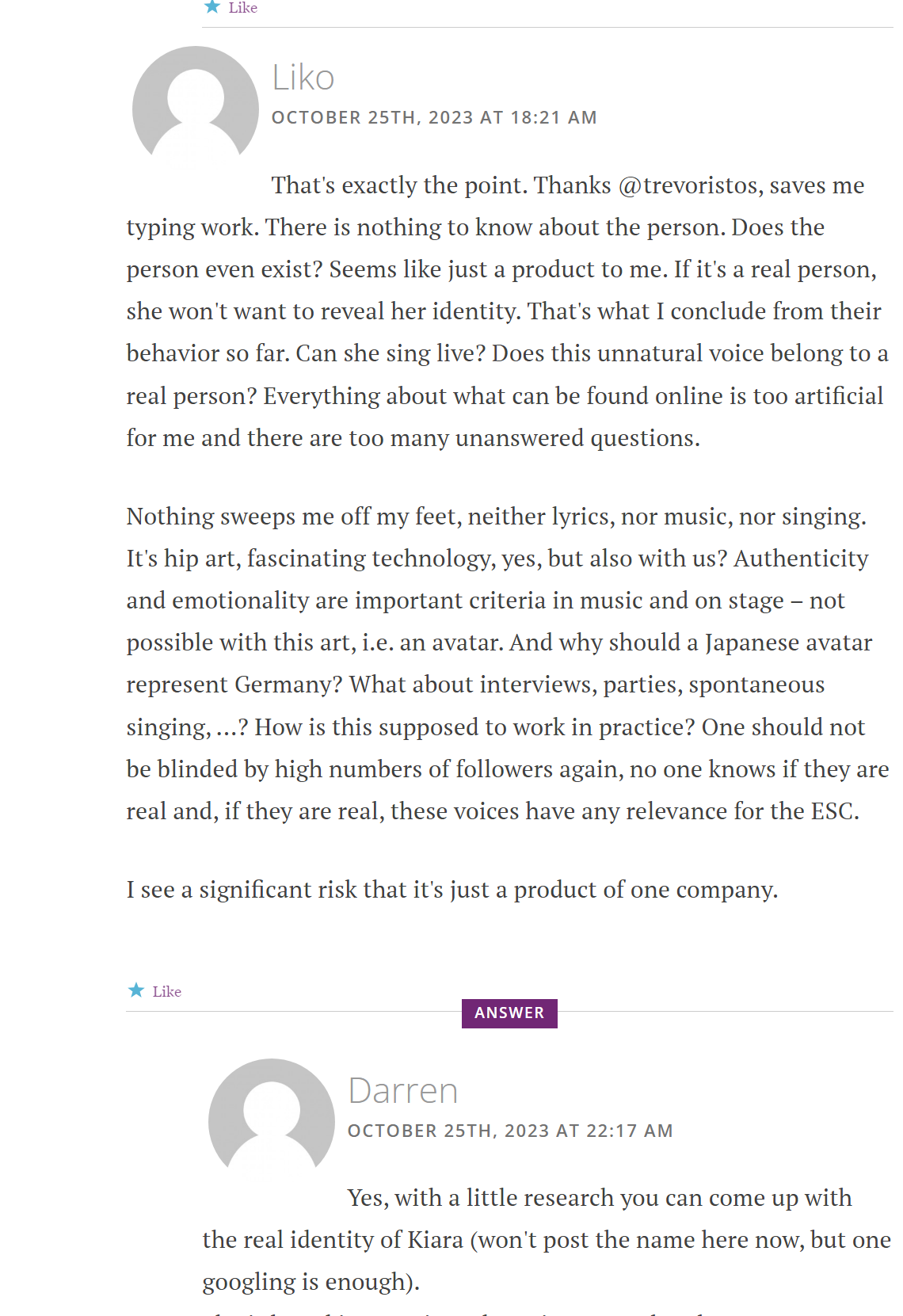Click the word ESC in Liko's comment
This screenshot has width=903, height=1316.
click(835, 811)
